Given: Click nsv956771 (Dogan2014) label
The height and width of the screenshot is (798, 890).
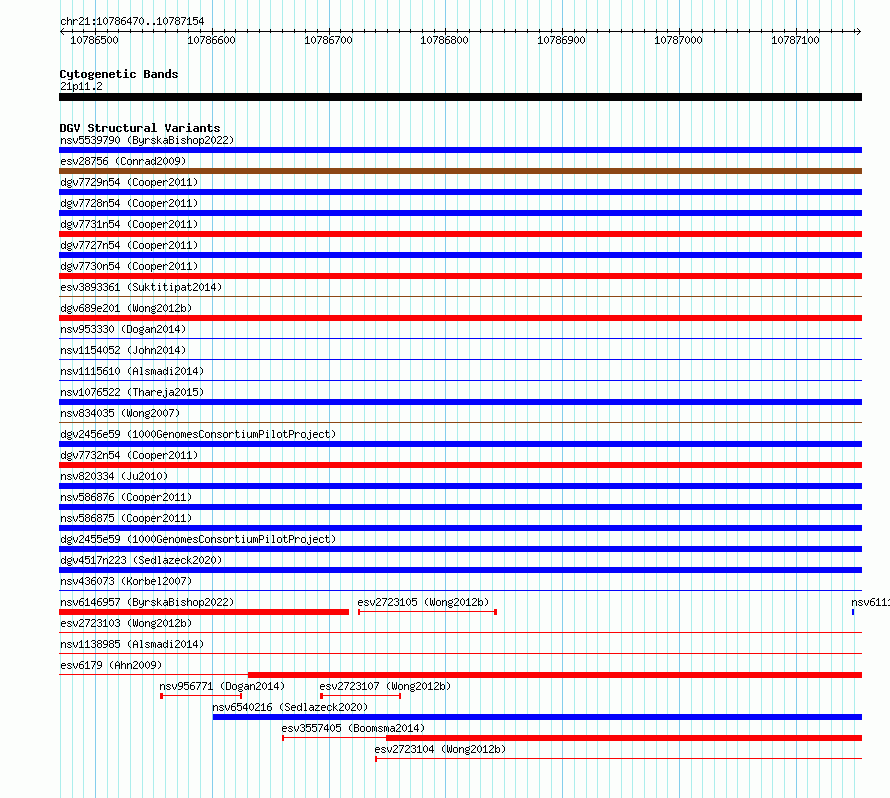Looking at the screenshot, I should [222, 686].
